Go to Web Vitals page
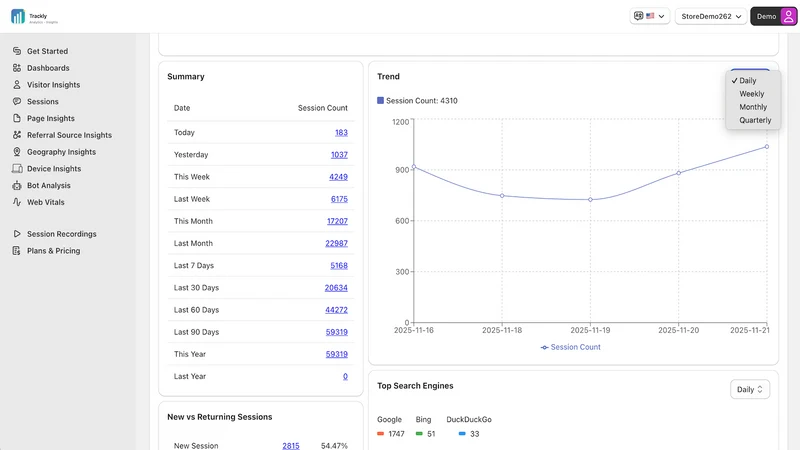This screenshot has height=450, width=800. pyautogui.click(x=46, y=203)
